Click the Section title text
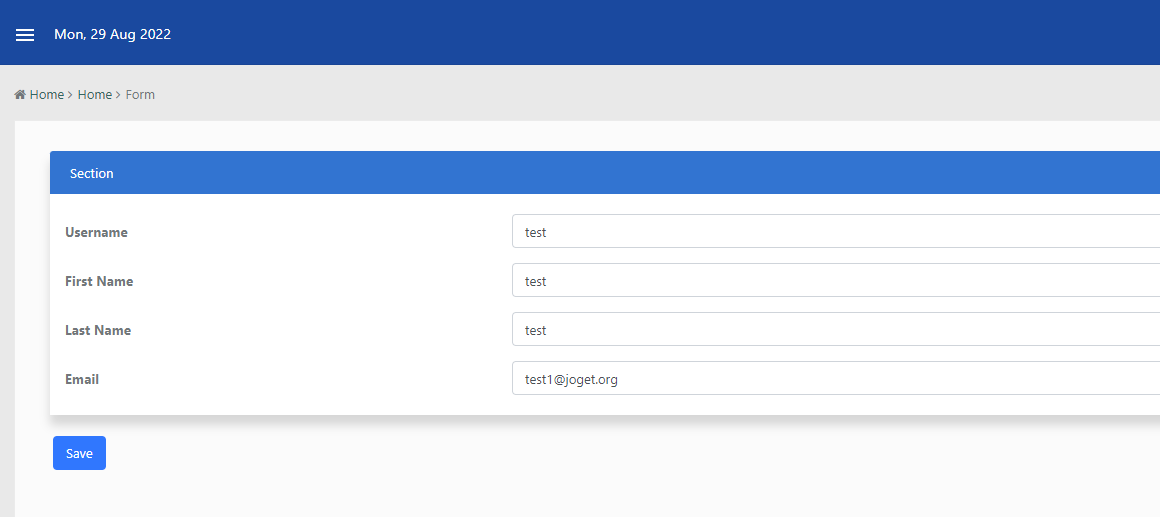The image size is (1160, 517). pos(92,173)
